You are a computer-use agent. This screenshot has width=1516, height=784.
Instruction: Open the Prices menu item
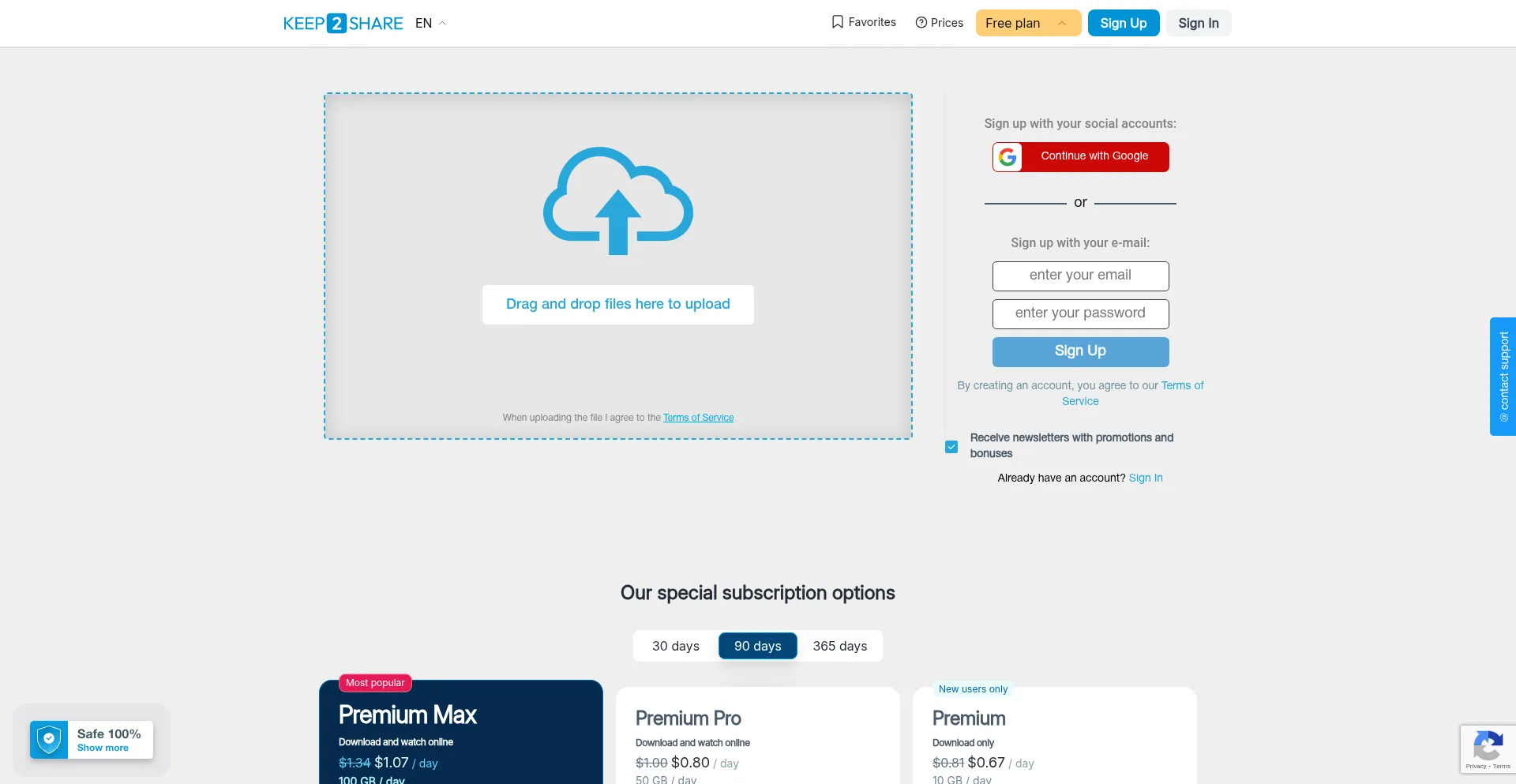click(x=939, y=23)
